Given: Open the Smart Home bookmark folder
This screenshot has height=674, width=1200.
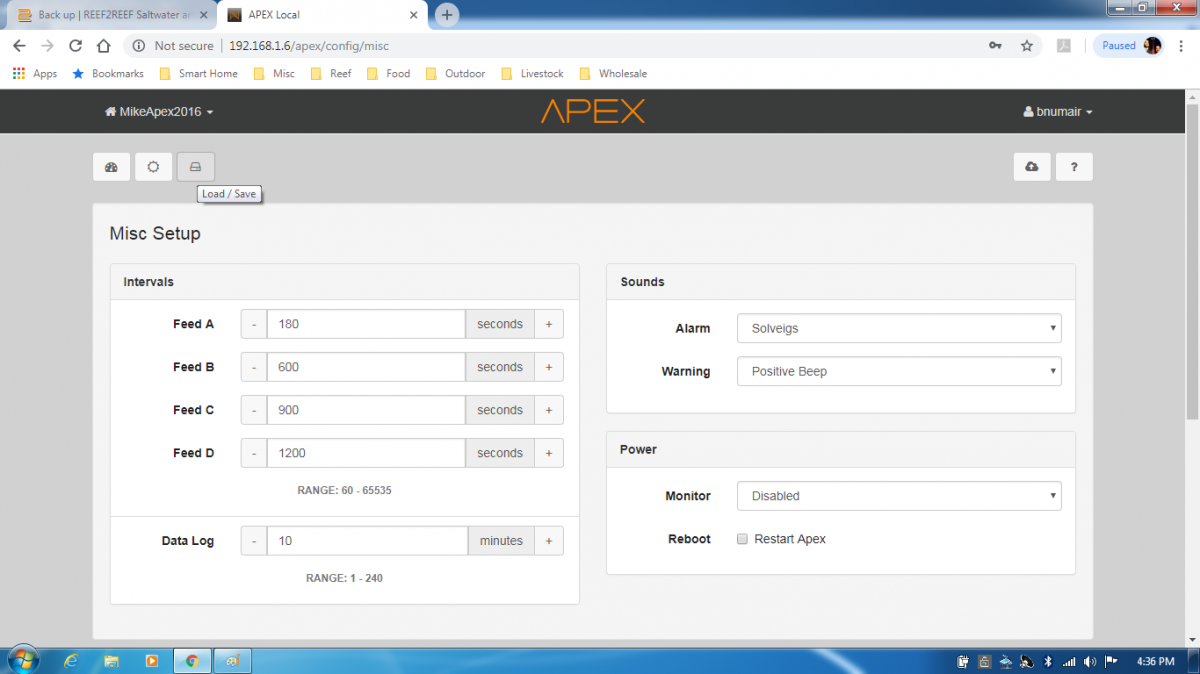Looking at the screenshot, I should [198, 74].
